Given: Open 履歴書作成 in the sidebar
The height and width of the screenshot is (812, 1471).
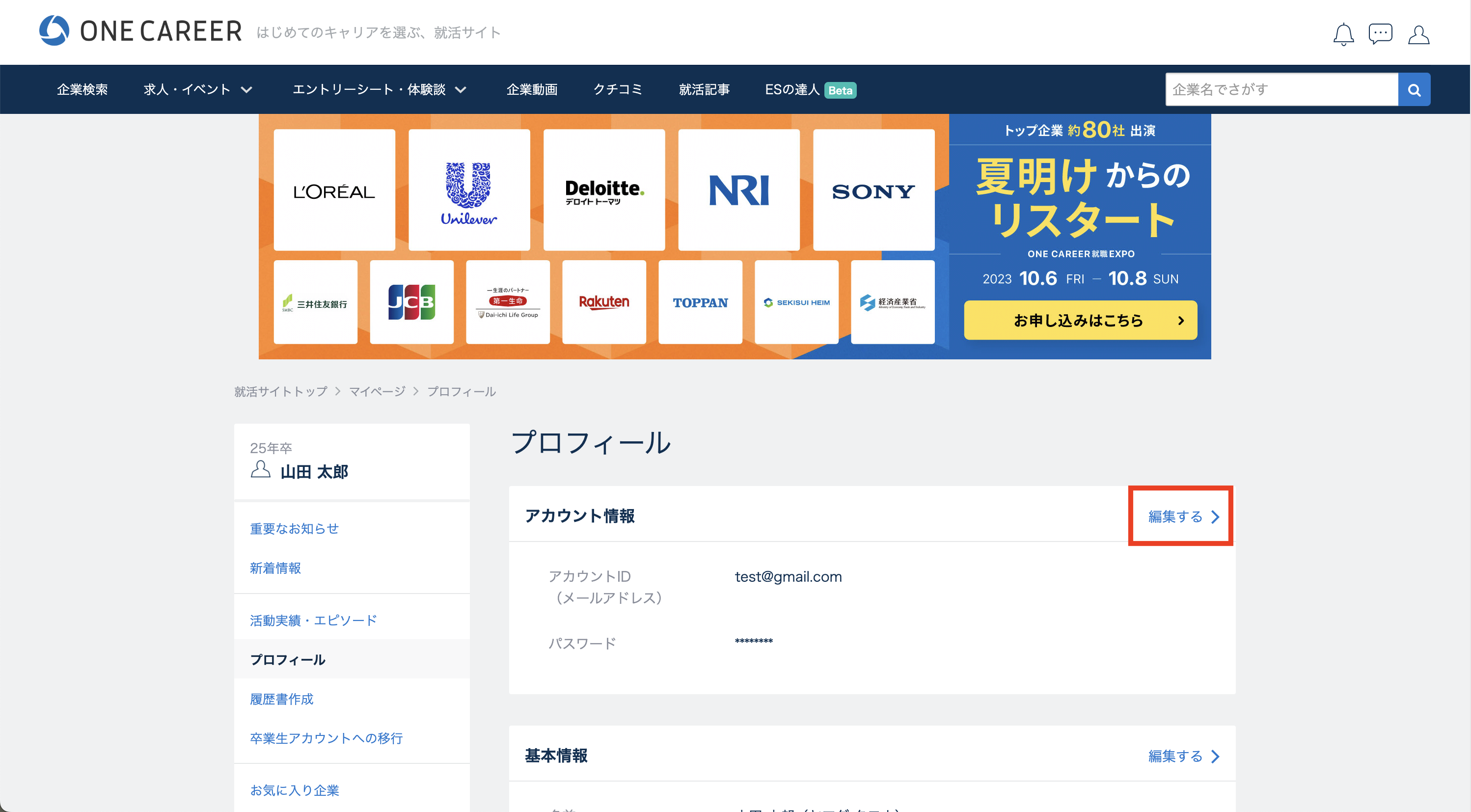Looking at the screenshot, I should click(x=281, y=699).
